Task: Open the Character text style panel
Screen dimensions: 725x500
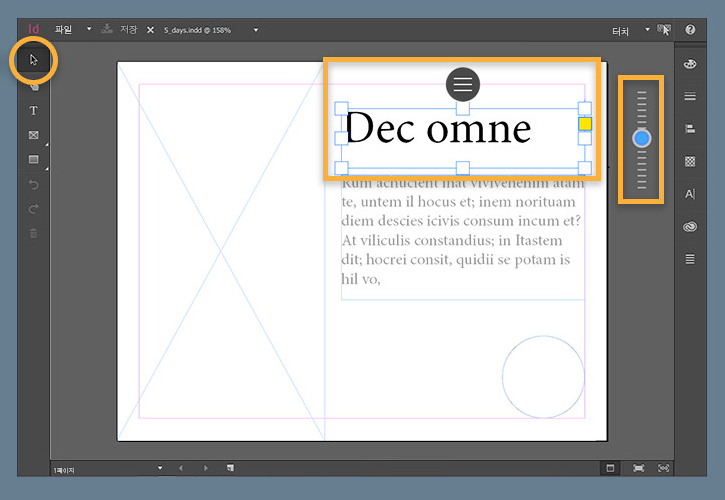Action: [689, 194]
